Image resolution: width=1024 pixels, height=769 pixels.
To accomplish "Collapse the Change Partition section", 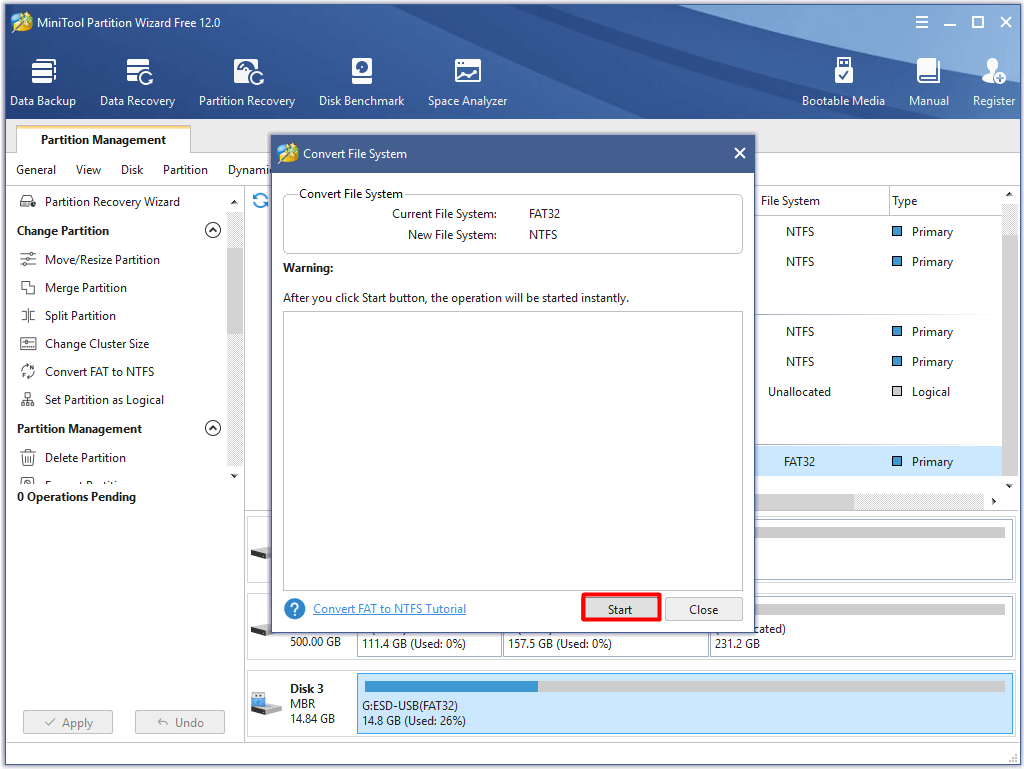I will click(x=213, y=230).
